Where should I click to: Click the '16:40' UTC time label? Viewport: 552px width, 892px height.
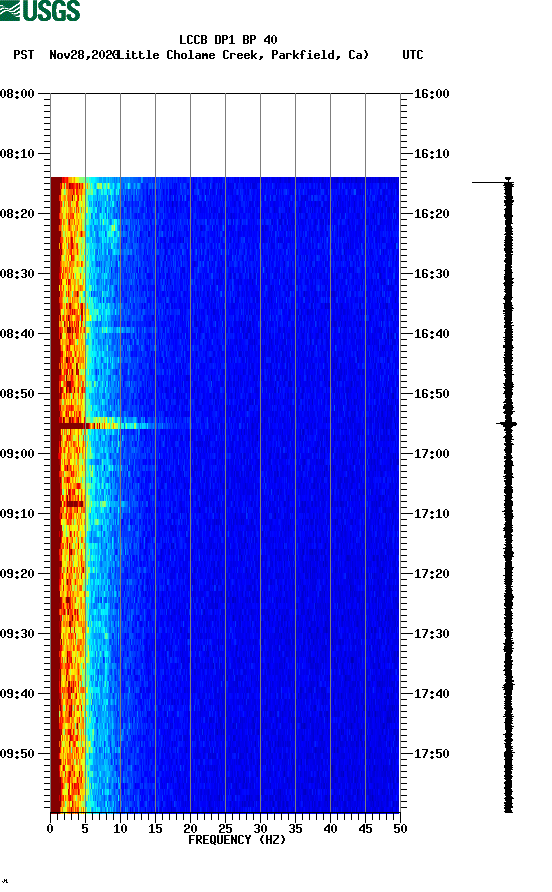(431, 333)
